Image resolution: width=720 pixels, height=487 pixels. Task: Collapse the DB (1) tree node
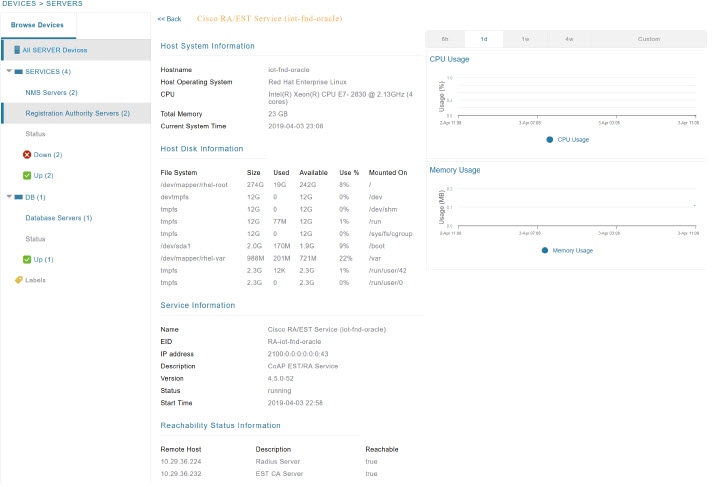coord(9,197)
